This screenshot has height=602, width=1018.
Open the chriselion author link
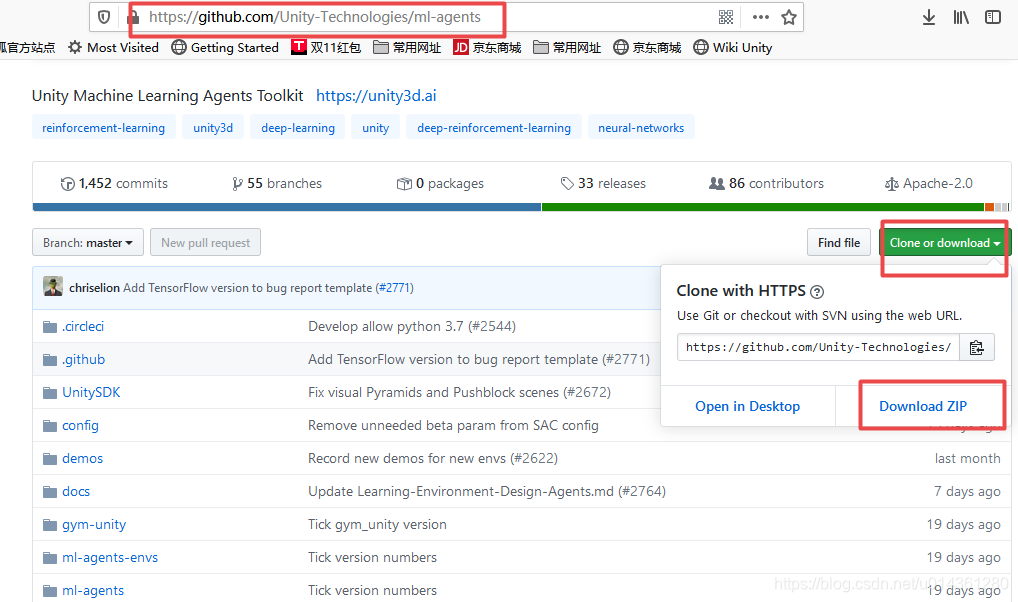point(94,288)
